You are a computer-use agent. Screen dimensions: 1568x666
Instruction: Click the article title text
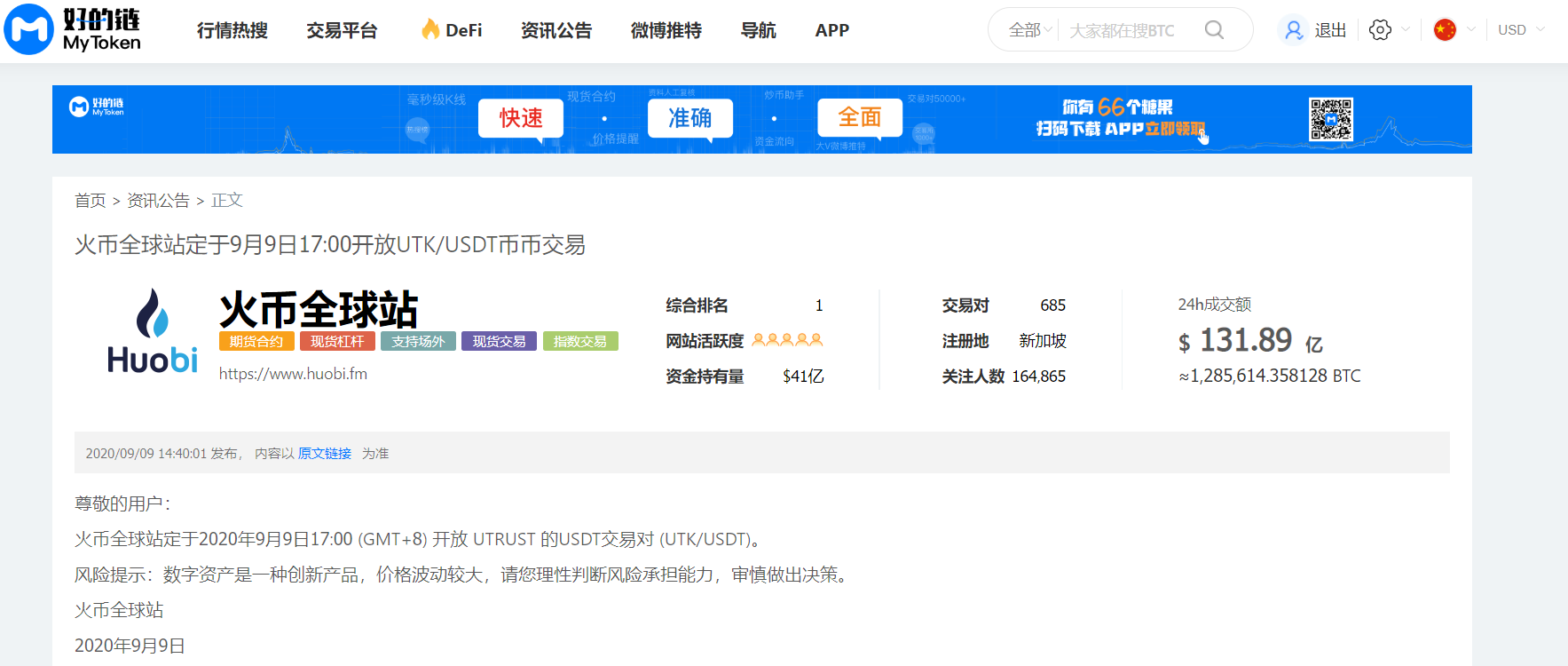coord(330,244)
